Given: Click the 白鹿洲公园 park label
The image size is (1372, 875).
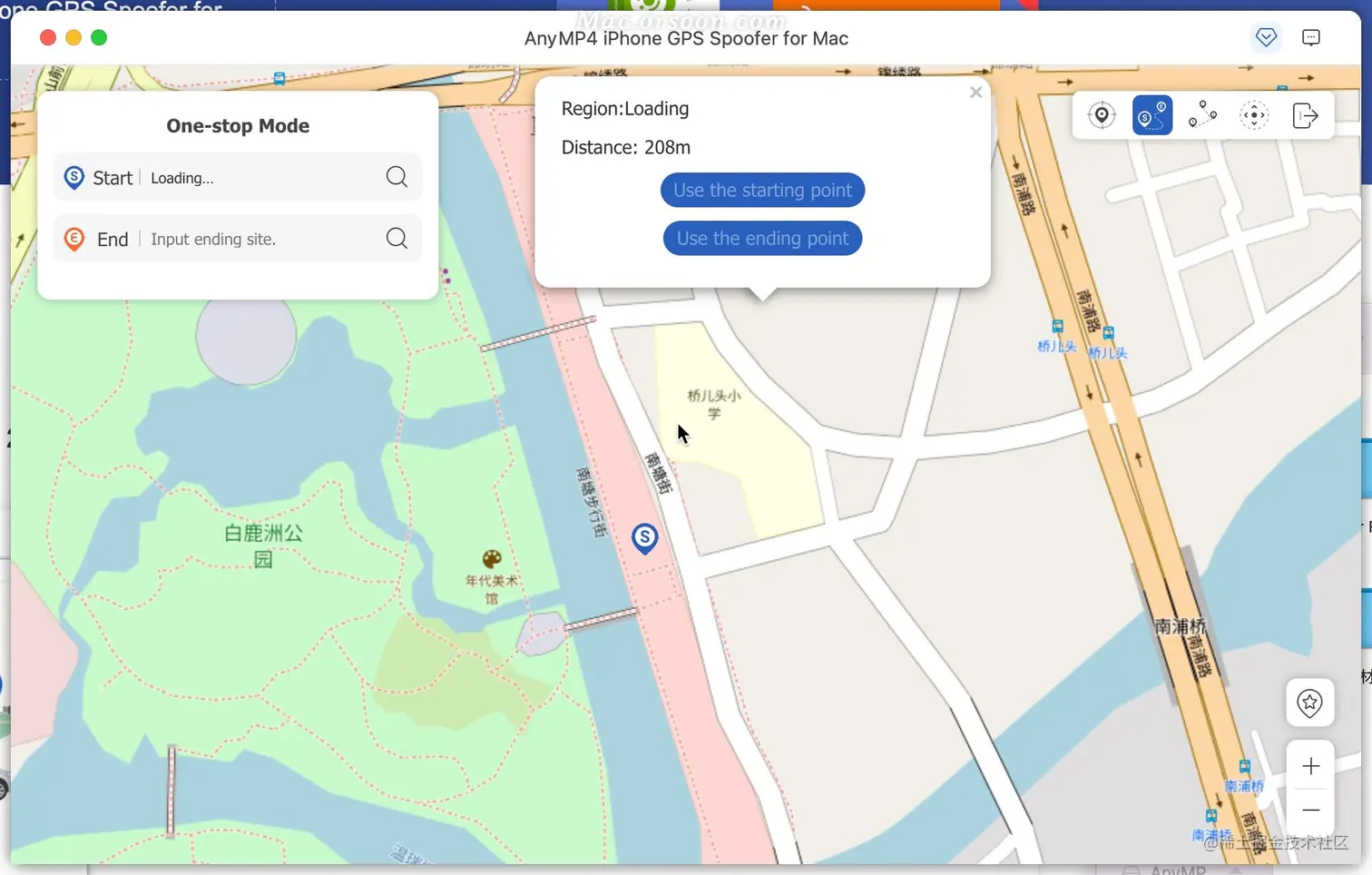Looking at the screenshot, I should coord(263,546).
